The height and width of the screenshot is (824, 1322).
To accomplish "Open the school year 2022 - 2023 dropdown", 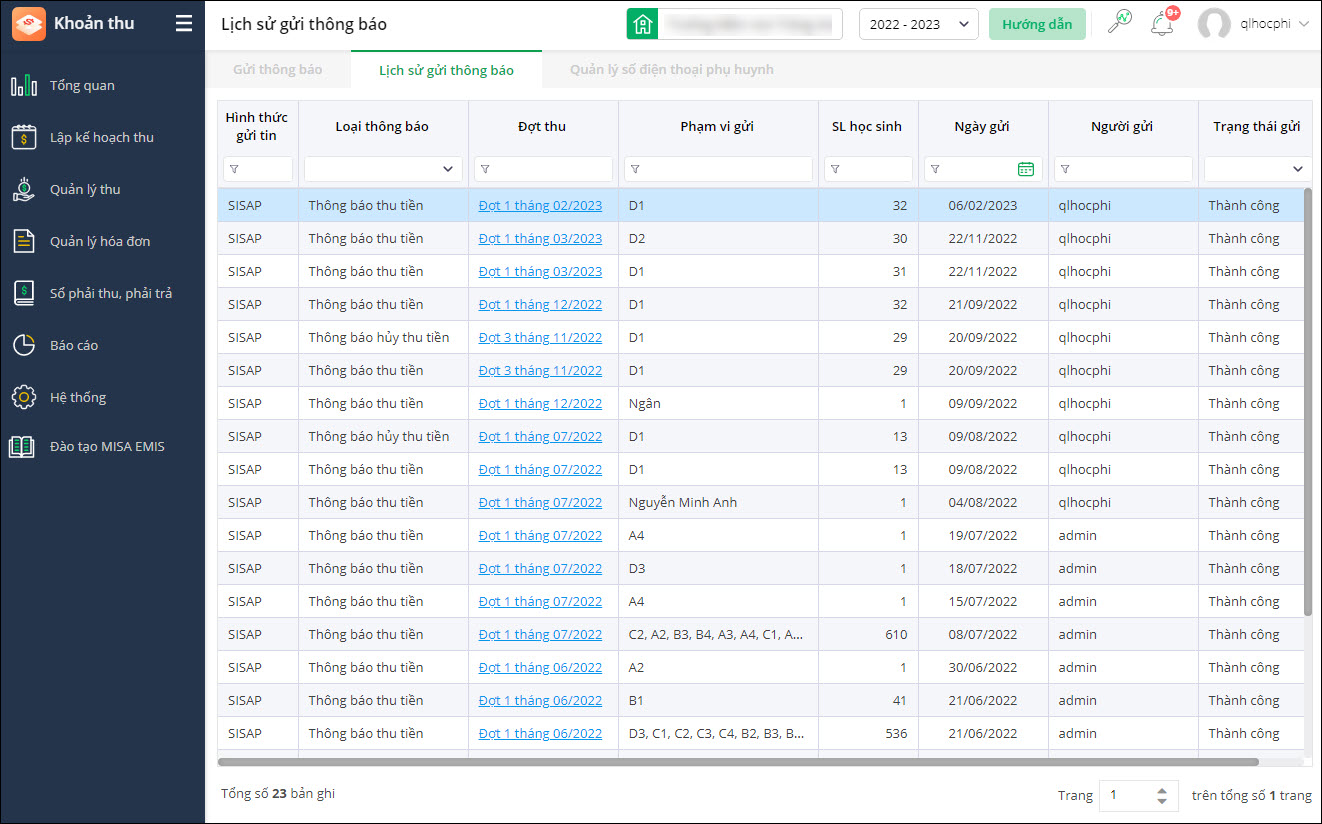I will [918, 24].
